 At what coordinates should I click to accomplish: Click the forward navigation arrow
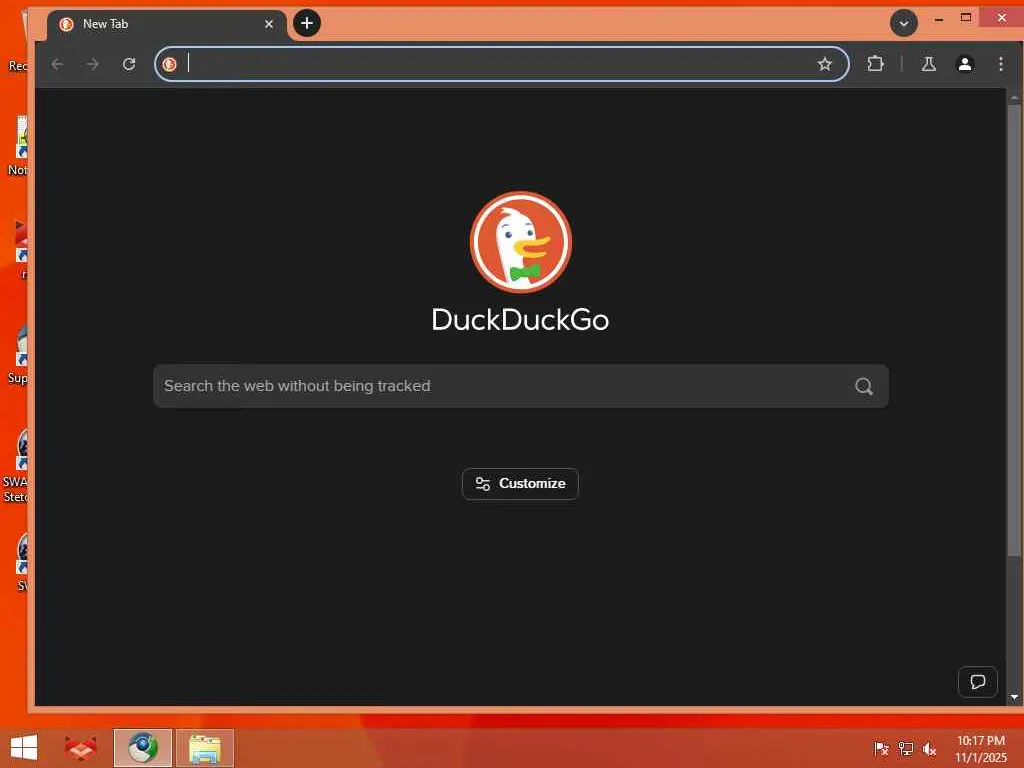(x=93, y=64)
